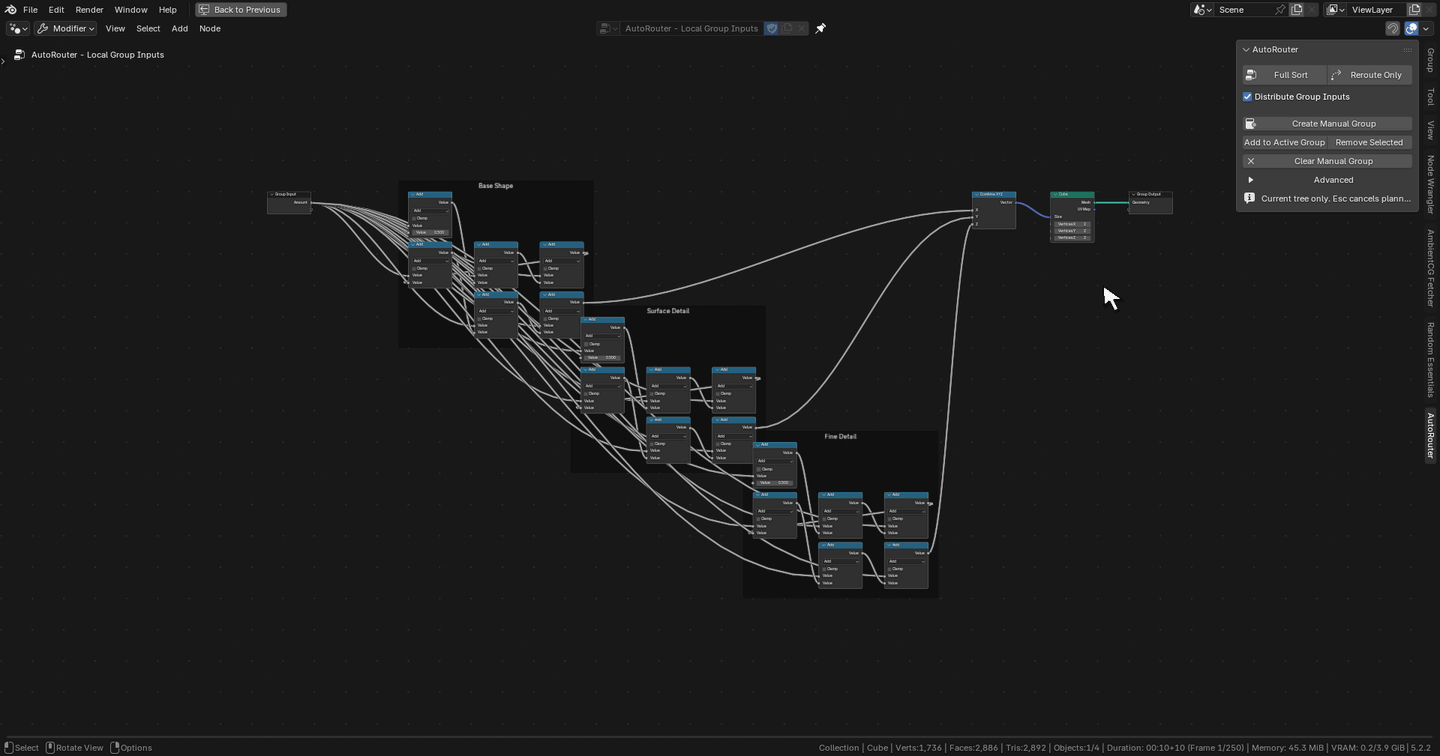Open the File menu
The width and height of the screenshot is (1440, 756).
(30, 9)
